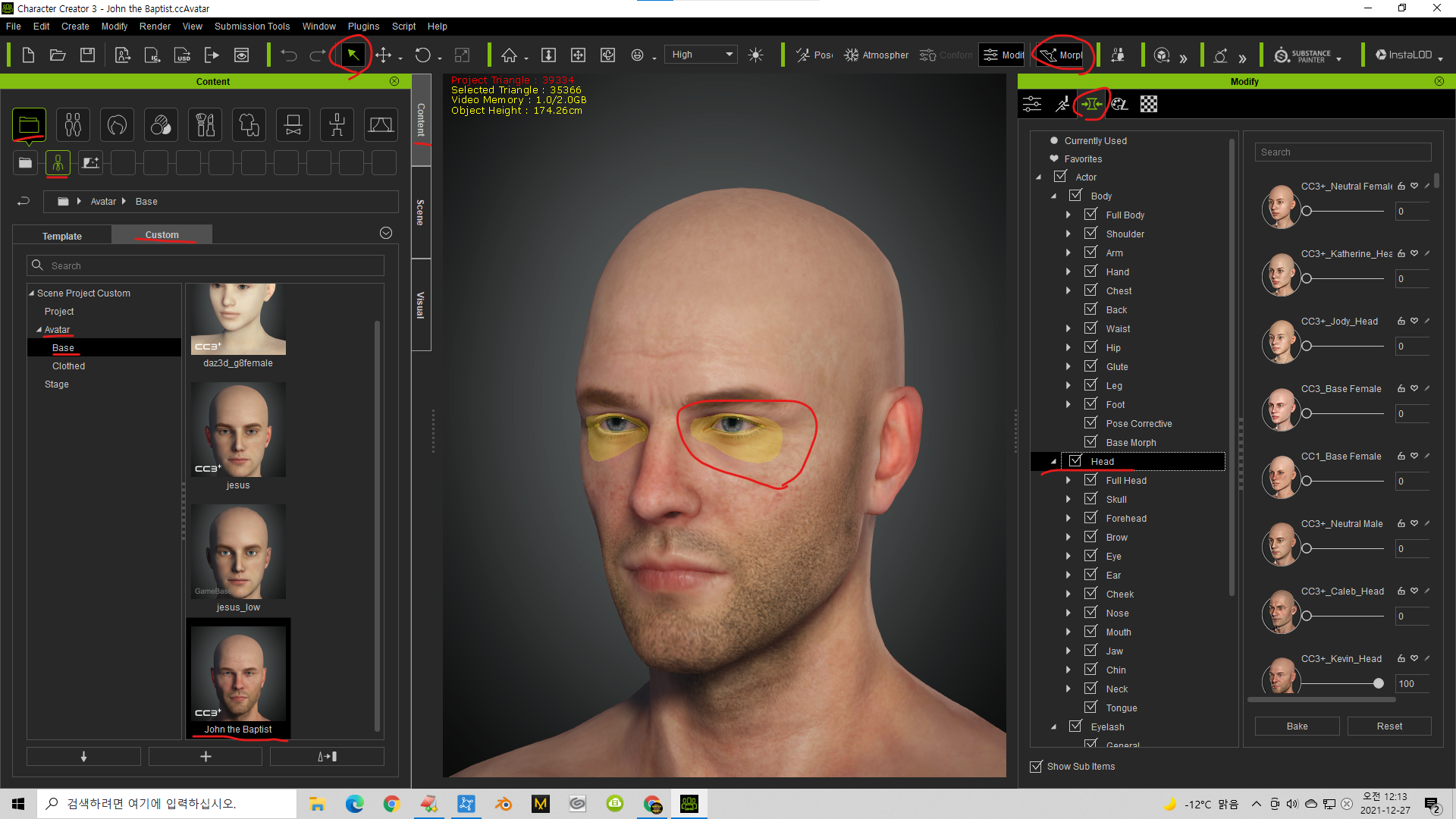Open the checkerboard texture tab icon
1456x819 pixels.
[1149, 104]
